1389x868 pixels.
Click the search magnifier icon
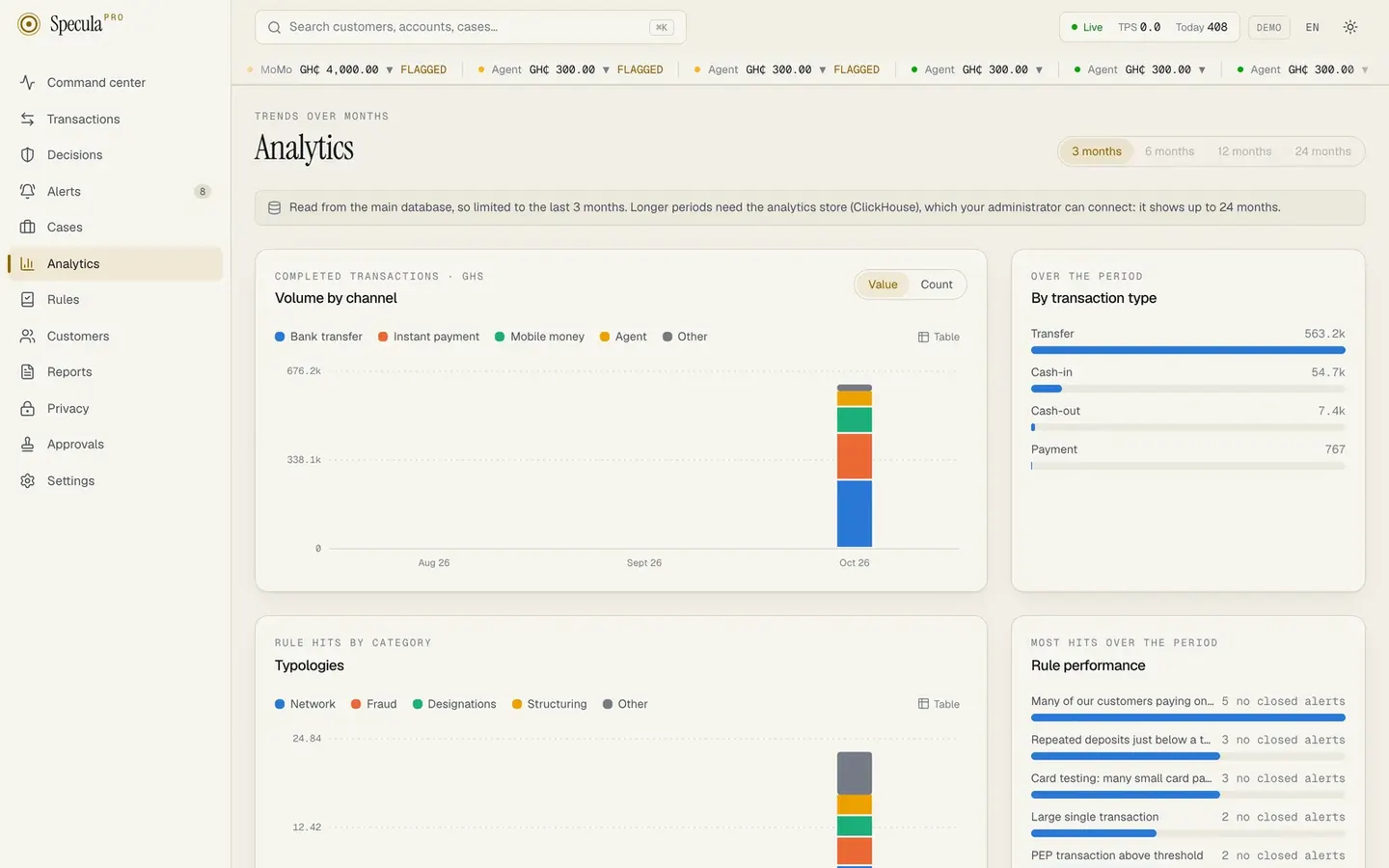pos(274,27)
